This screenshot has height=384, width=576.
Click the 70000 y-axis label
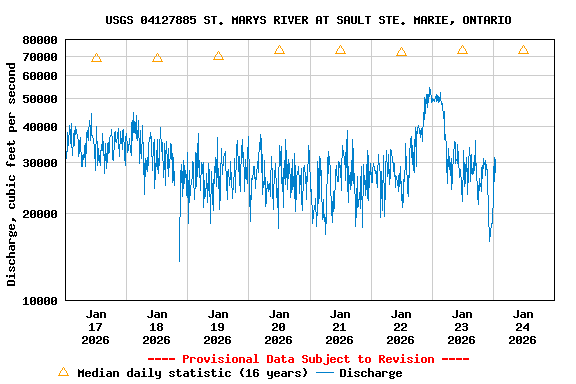40,57
